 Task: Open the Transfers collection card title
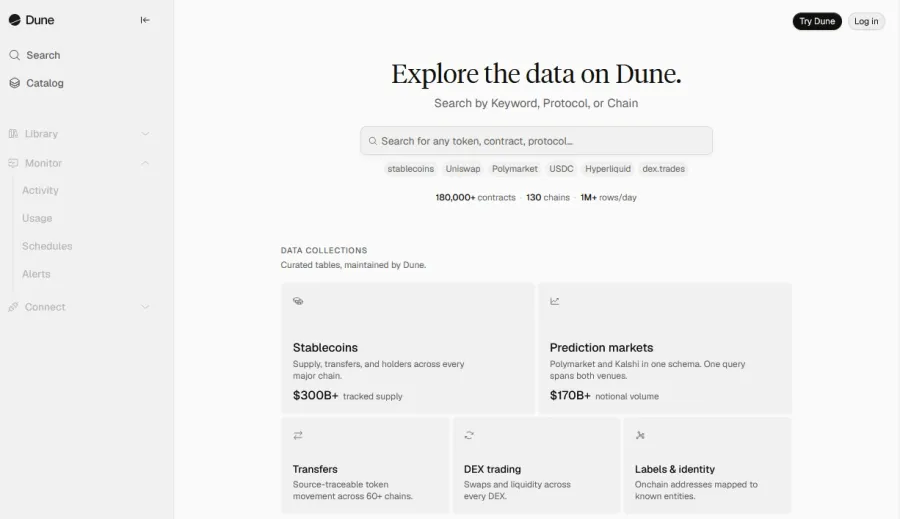click(x=315, y=469)
